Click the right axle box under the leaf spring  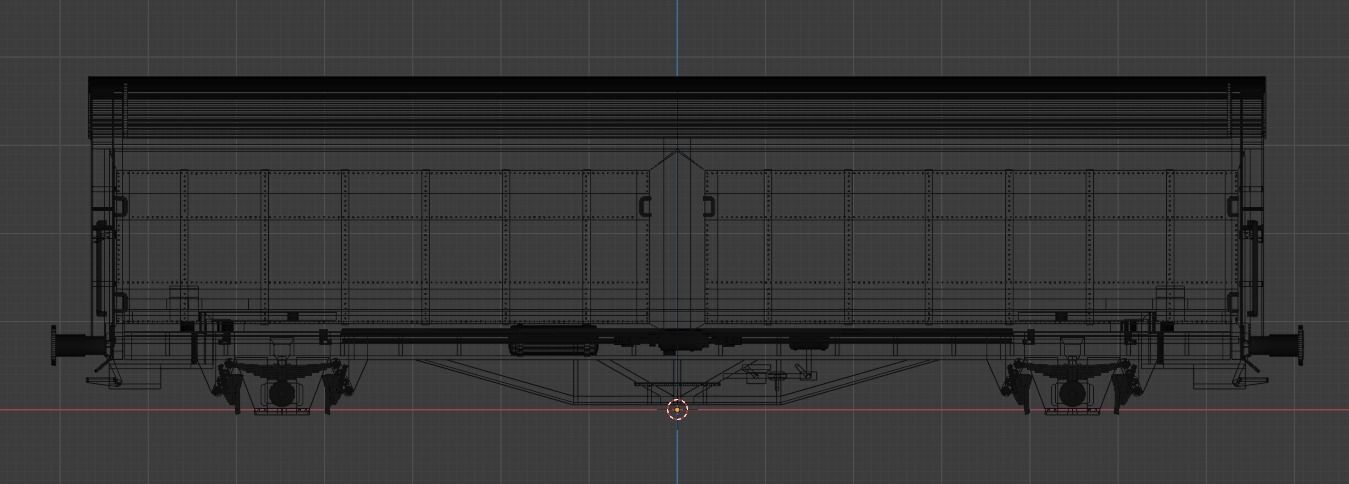[1071, 394]
